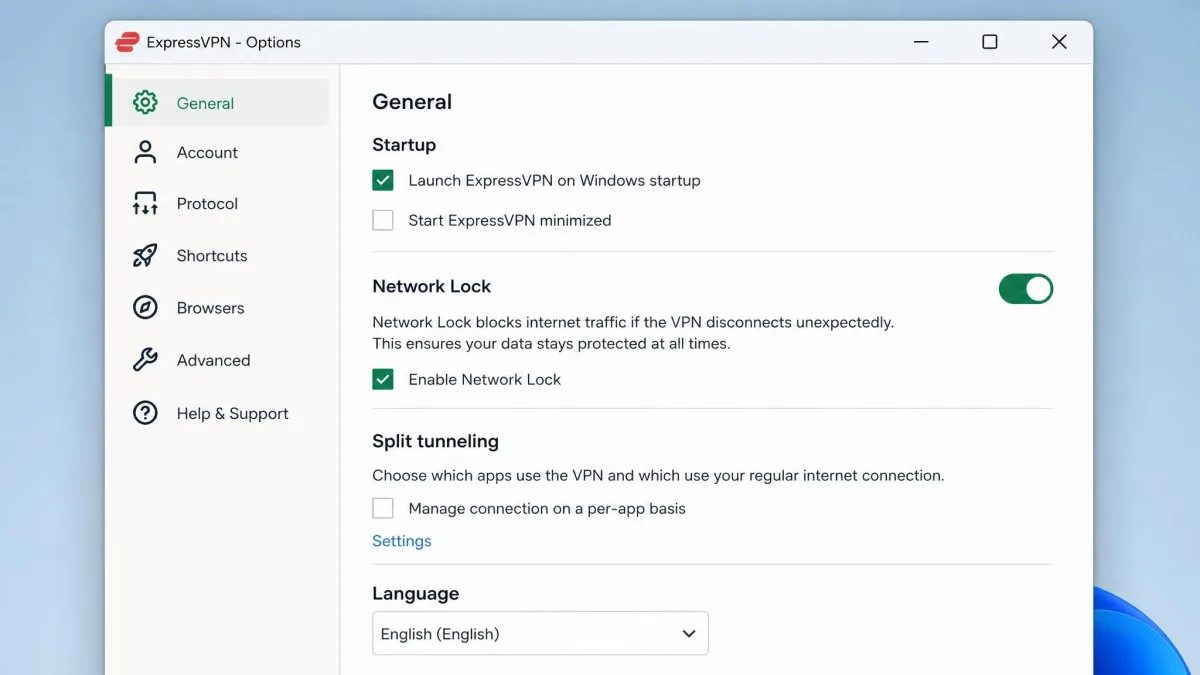This screenshot has height=675, width=1200.
Task: Check Start ExpressVPN minimized
Action: (x=383, y=220)
